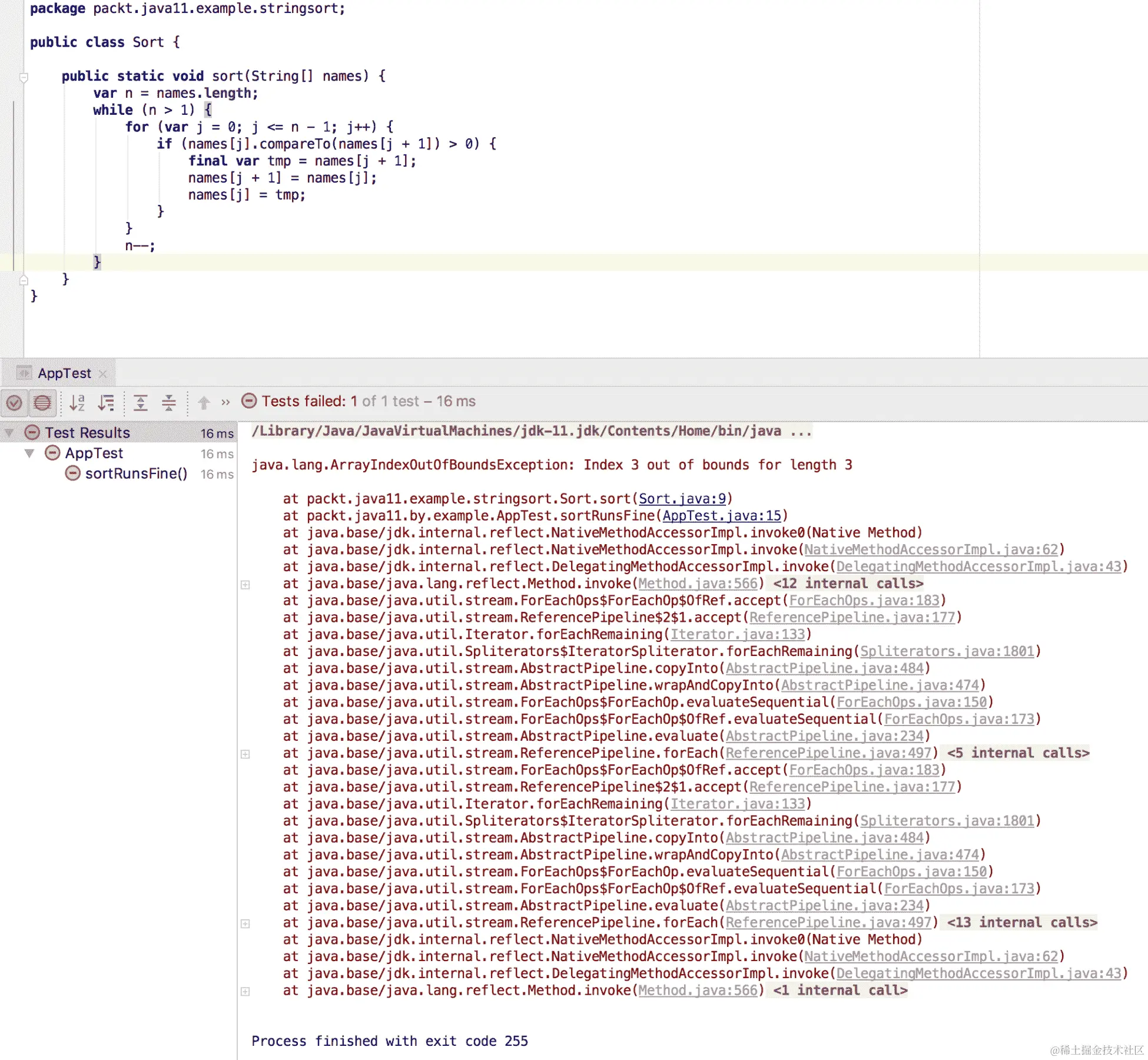1148x1060 pixels.
Task: Click Sort Alphabetically icon
Action: pyautogui.click(x=77, y=403)
